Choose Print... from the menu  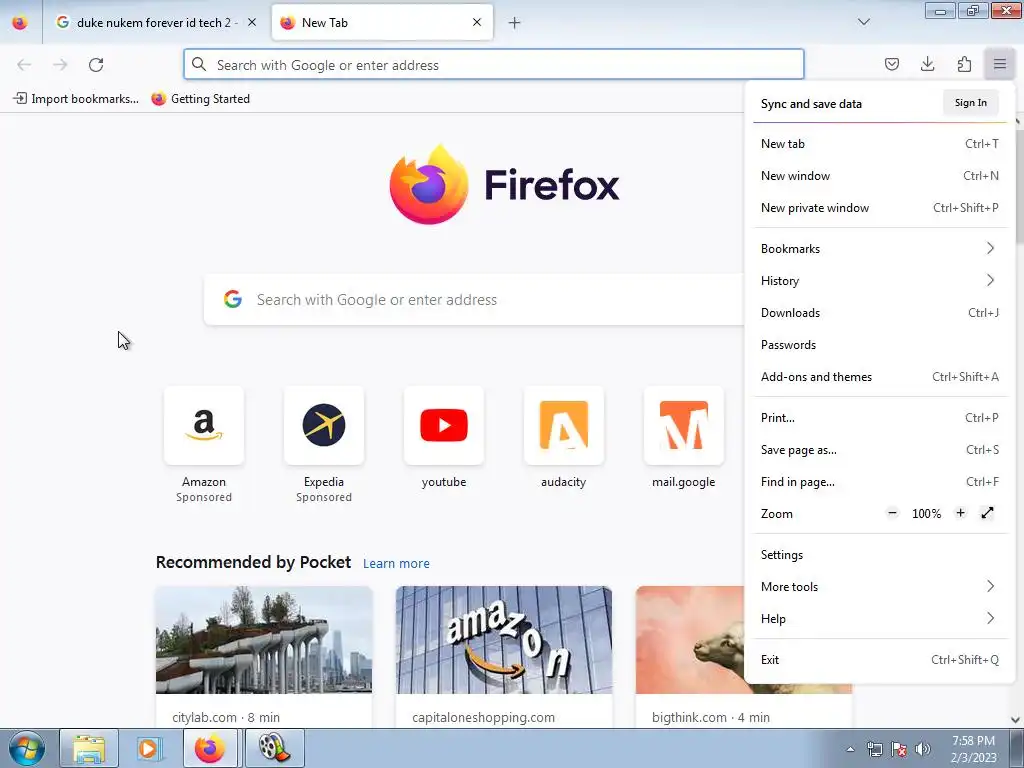[x=880, y=417]
